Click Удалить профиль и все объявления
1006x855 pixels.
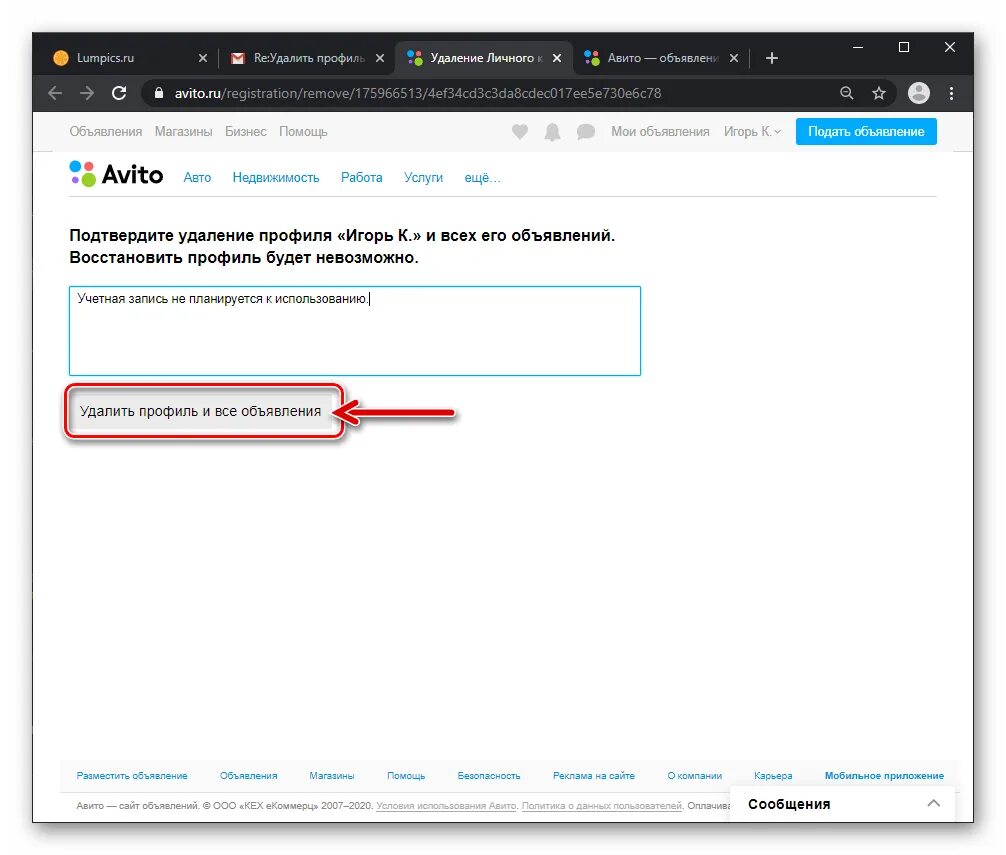200,411
